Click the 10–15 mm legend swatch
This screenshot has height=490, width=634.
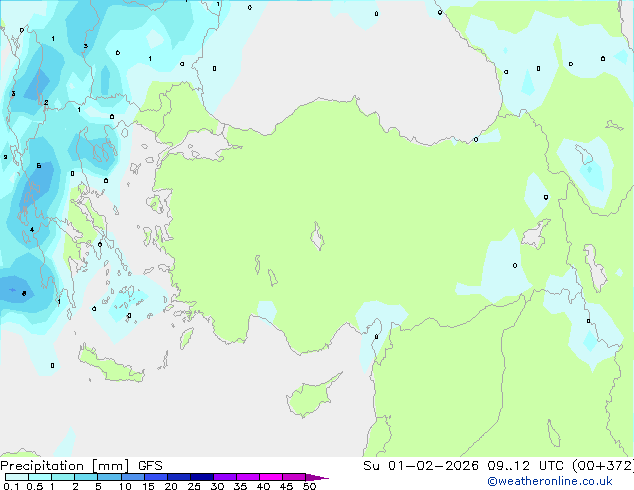pos(133,477)
